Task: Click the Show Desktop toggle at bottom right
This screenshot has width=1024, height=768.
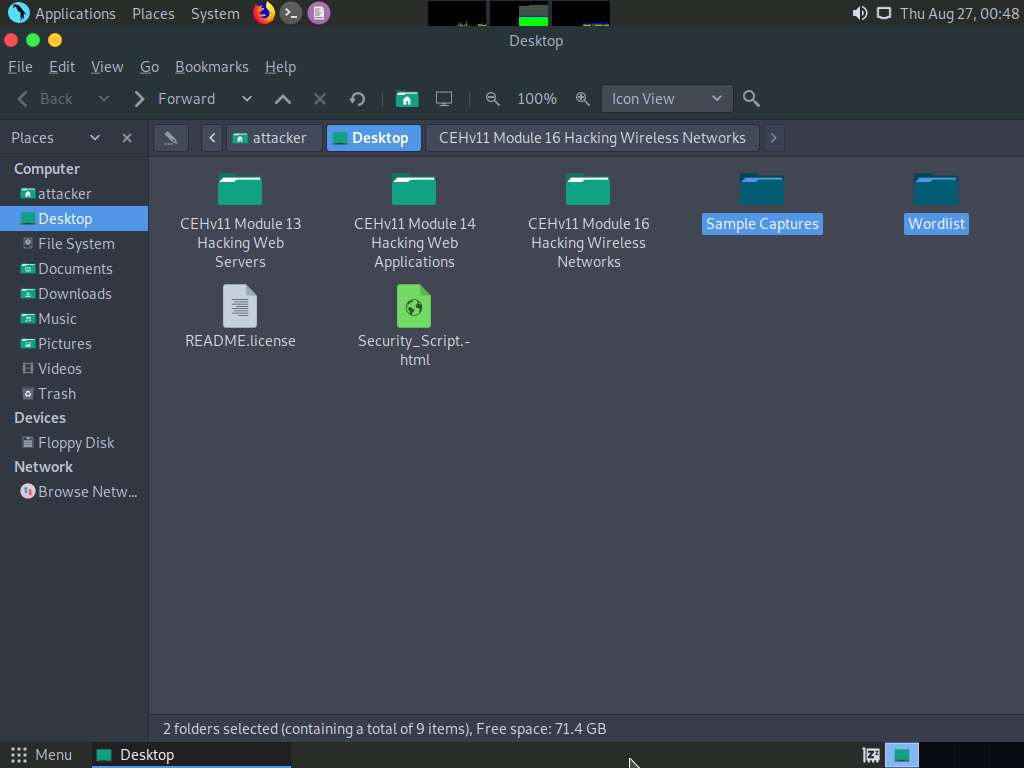Action: click(x=902, y=755)
